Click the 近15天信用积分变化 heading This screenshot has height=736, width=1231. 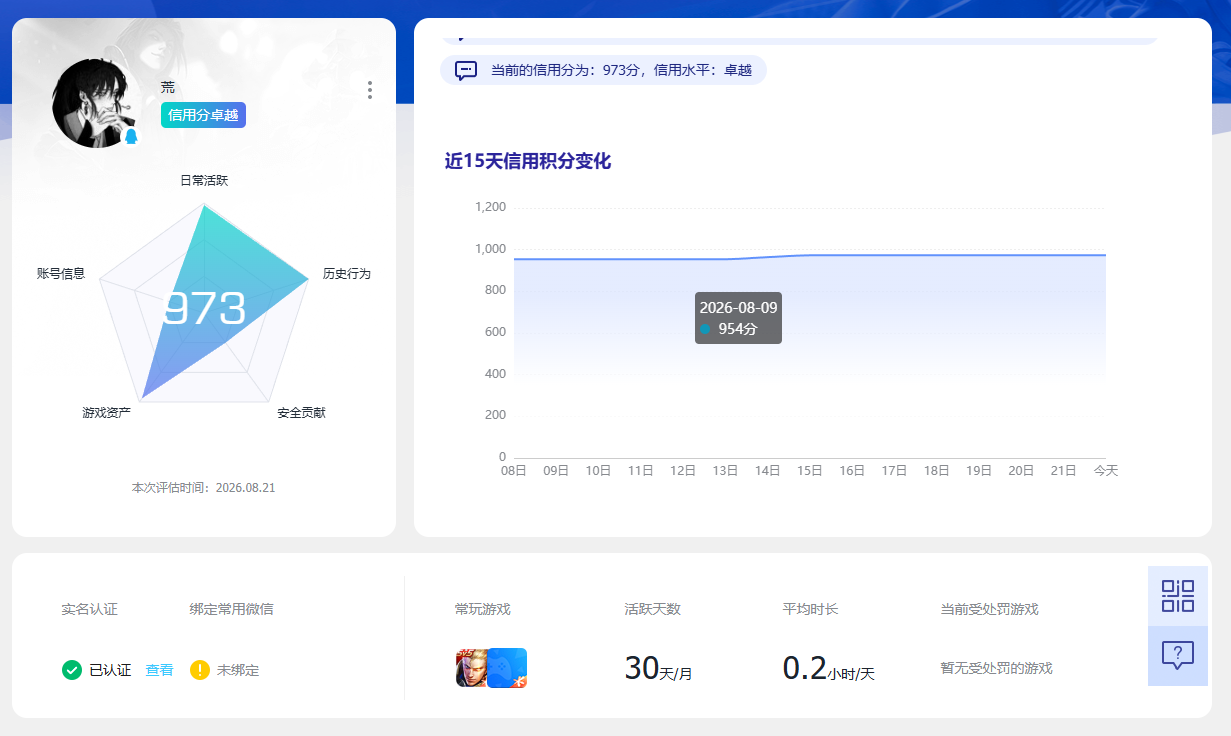pyautogui.click(x=527, y=161)
